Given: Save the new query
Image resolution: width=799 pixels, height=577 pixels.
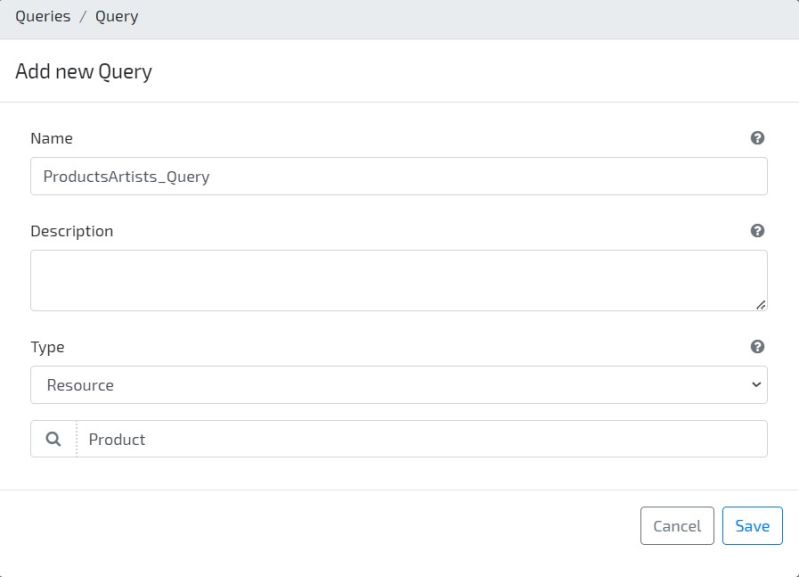Looking at the screenshot, I should point(752,526).
